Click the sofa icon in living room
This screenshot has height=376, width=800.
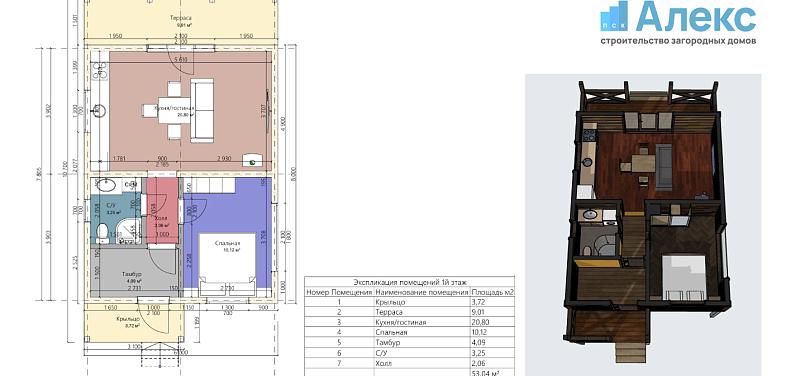click(x=202, y=110)
